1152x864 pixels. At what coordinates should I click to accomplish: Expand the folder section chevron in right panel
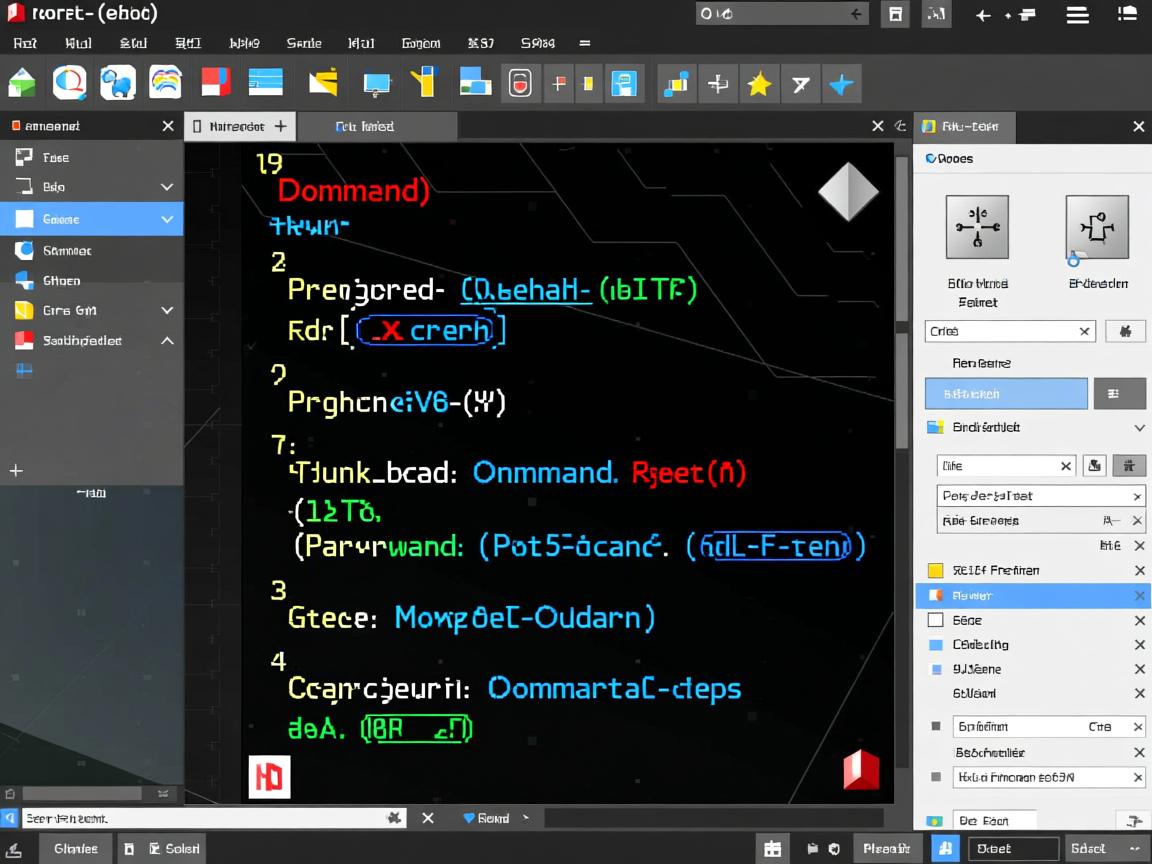(x=1139, y=427)
